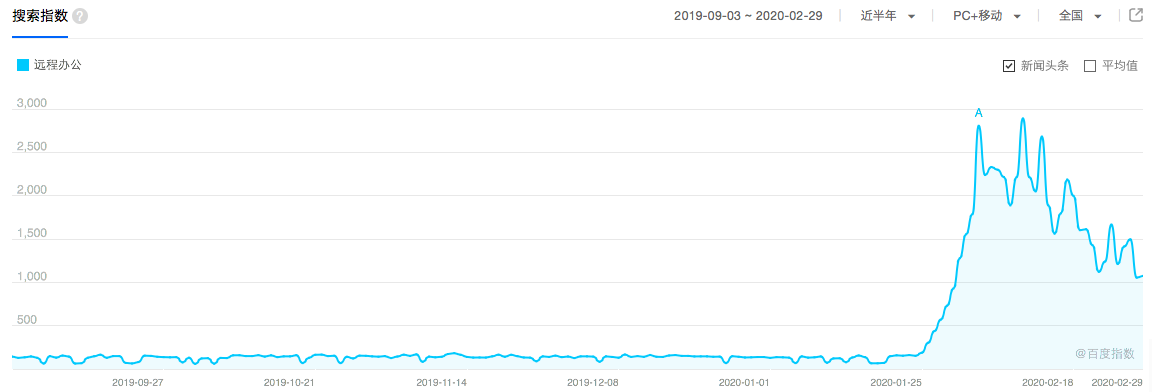Image resolution: width=1152 pixels, height=392 pixels.
Task: Open the 全国 region dropdown
Action: tap(1080, 16)
